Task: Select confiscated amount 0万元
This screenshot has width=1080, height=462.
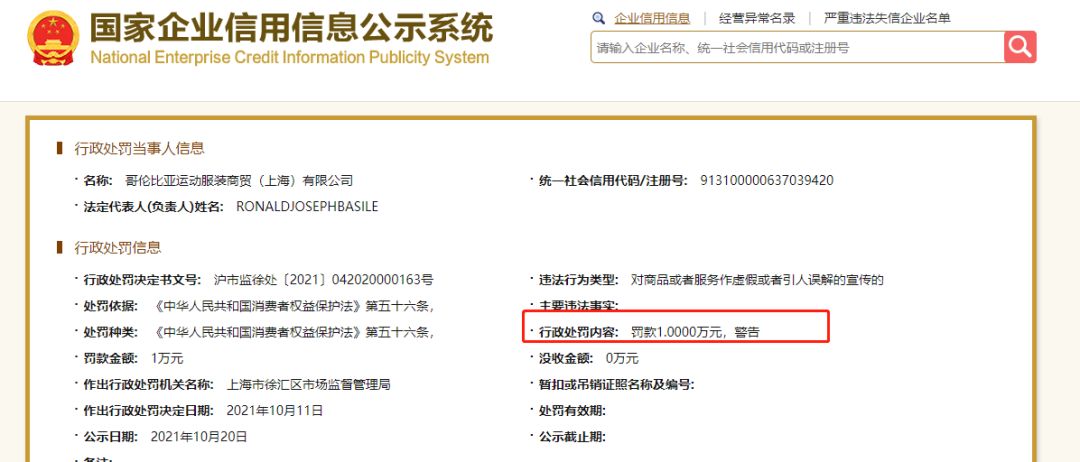Action: (622, 358)
